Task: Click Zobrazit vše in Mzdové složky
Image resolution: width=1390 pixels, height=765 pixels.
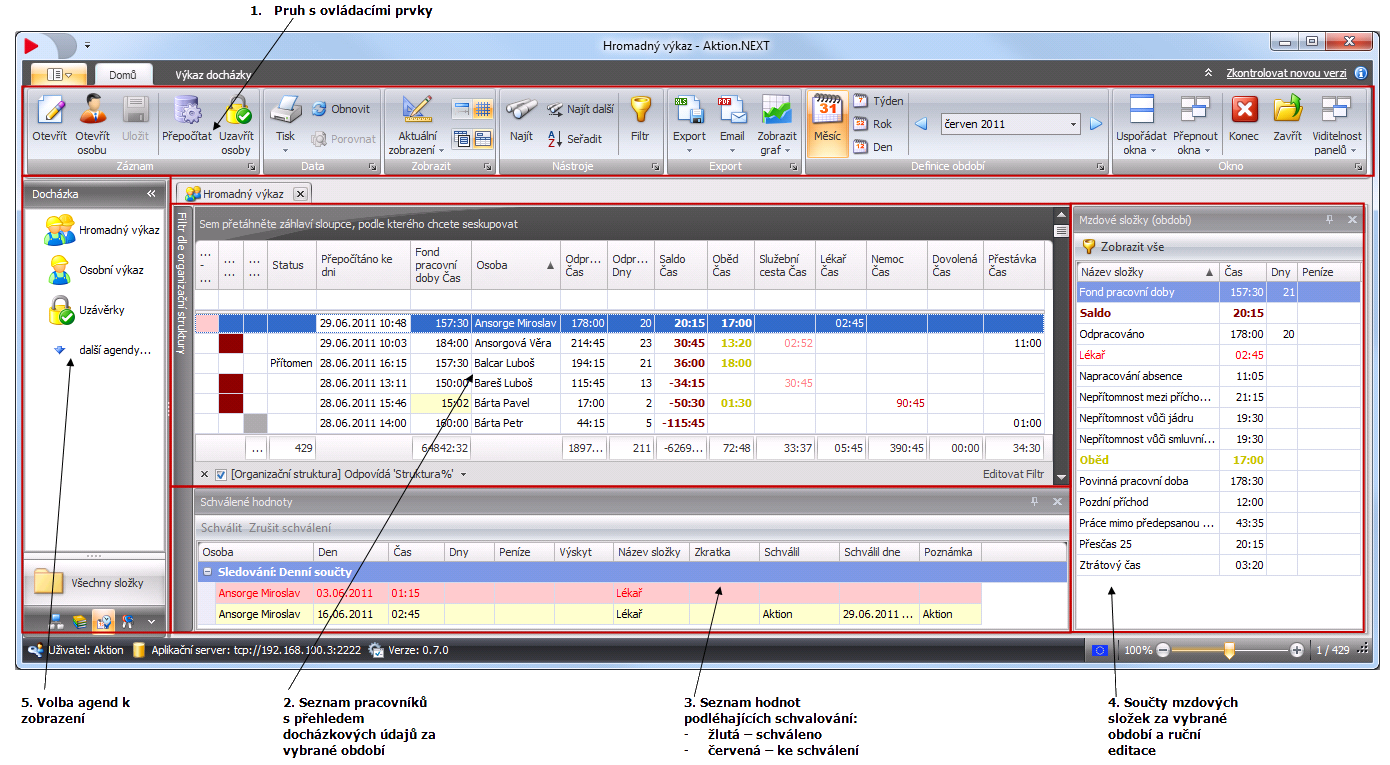Action: click(1123, 246)
